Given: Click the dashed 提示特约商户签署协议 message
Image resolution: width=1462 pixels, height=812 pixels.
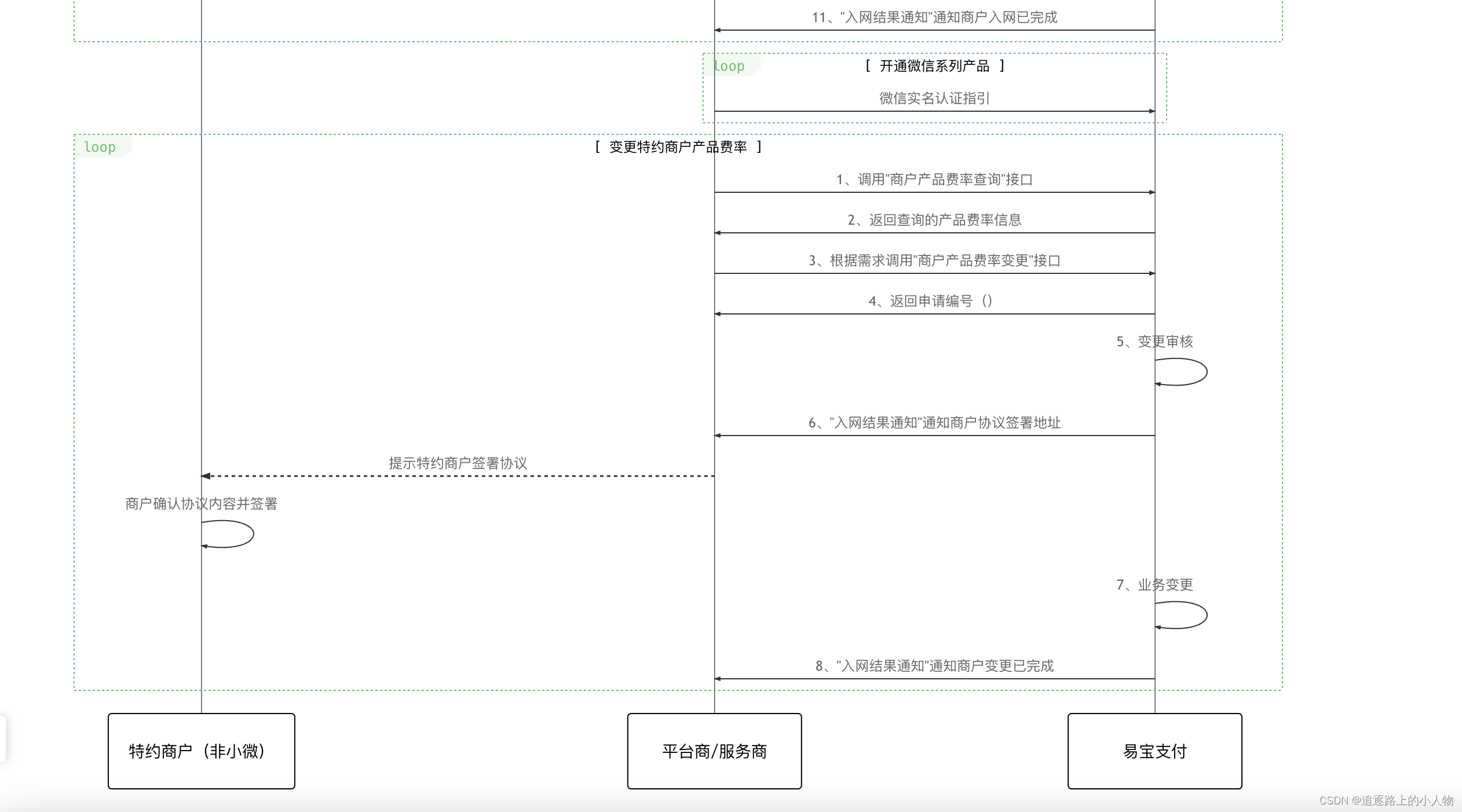Looking at the screenshot, I should (x=458, y=463).
